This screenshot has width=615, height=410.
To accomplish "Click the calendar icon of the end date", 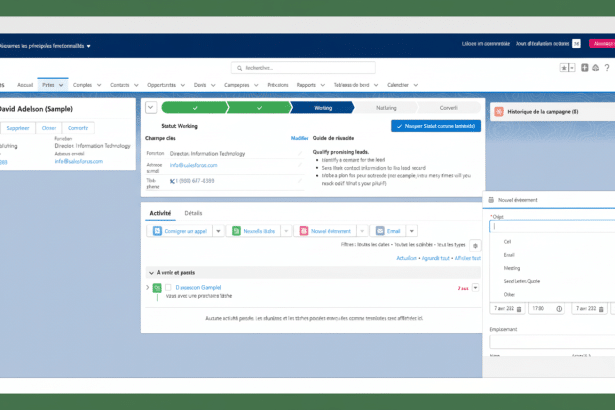I will (x=601, y=309).
